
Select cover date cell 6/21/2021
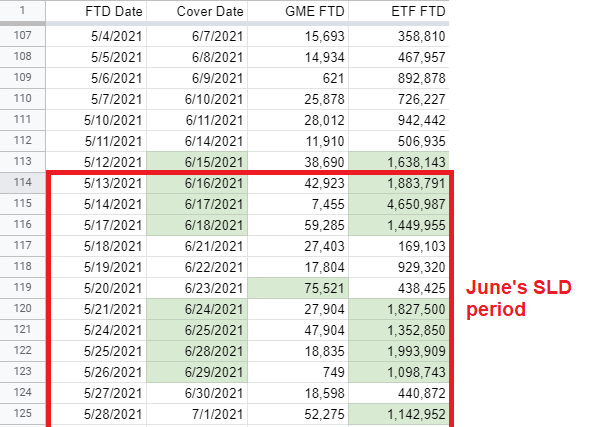(197, 246)
